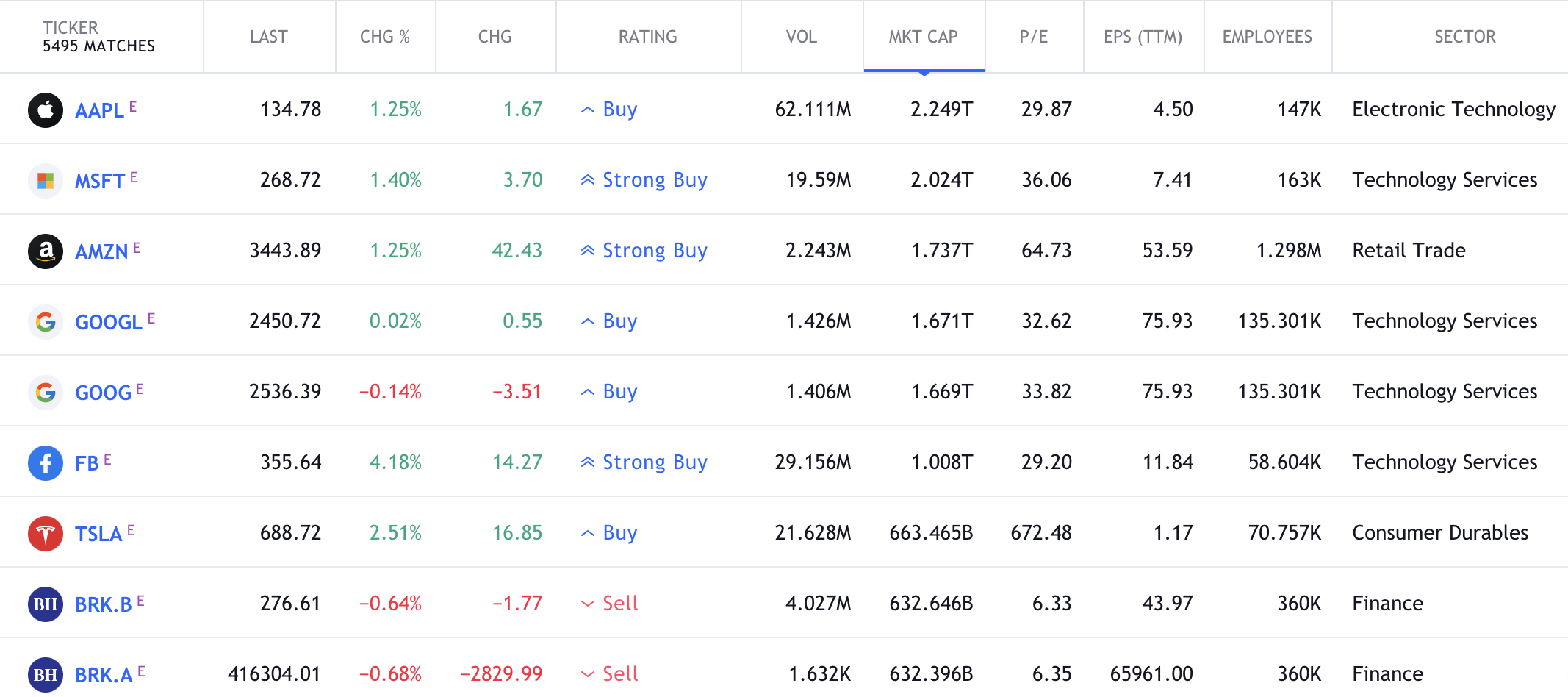Select Electronic Technology sector cell

[x=1453, y=110]
